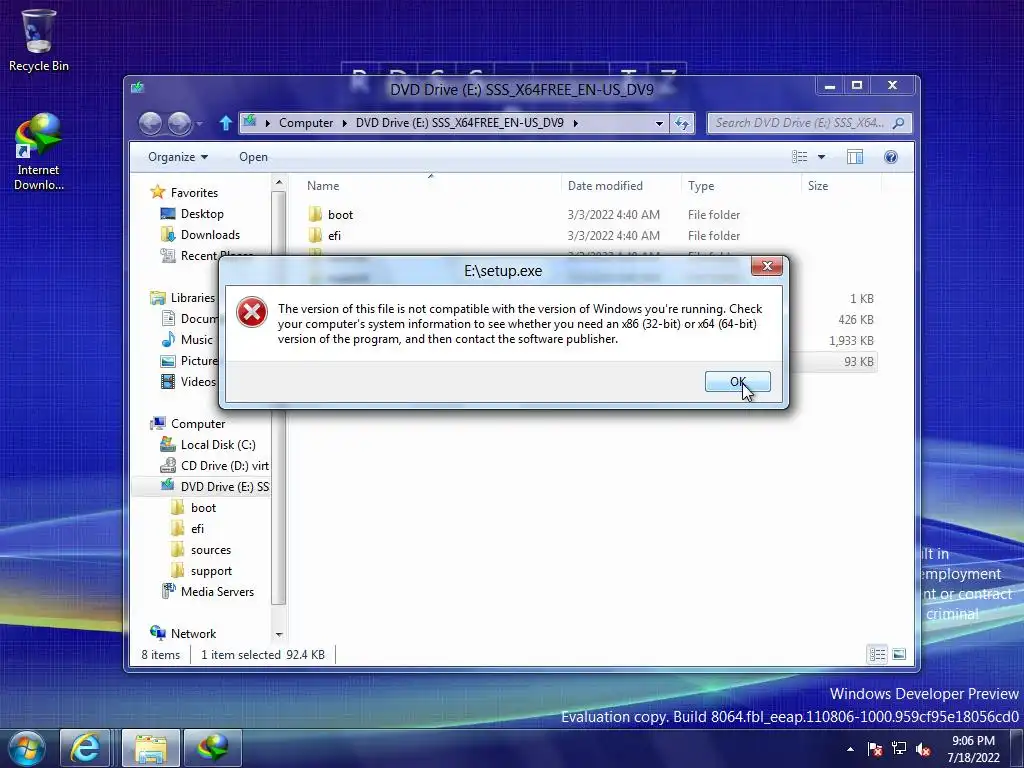Click the Start button on taskbar
The height and width of the screenshot is (768, 1024).
pyautogui.click(x=26, y=748)
